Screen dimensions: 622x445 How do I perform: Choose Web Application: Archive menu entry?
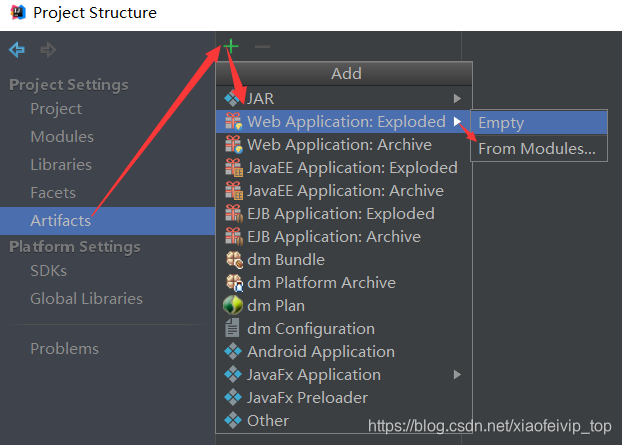tap(344, 144)
